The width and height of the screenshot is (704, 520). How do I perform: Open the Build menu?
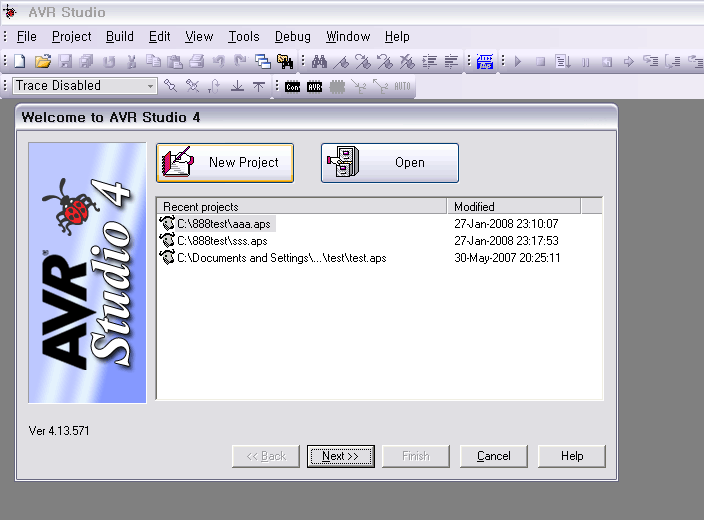pos(120,36)
